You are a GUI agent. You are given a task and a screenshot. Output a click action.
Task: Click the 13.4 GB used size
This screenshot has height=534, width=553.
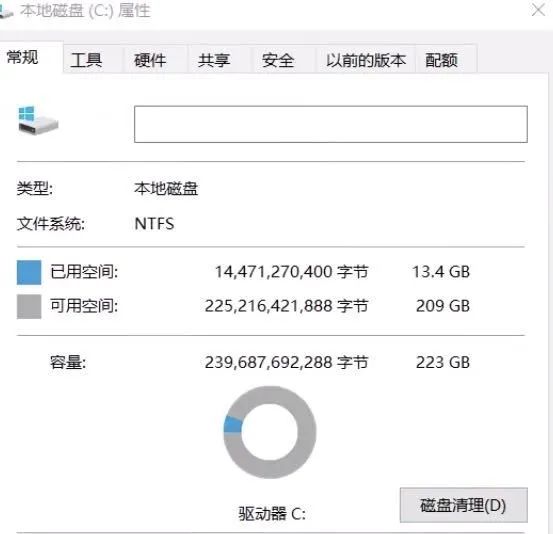click(x=441, y=272)
